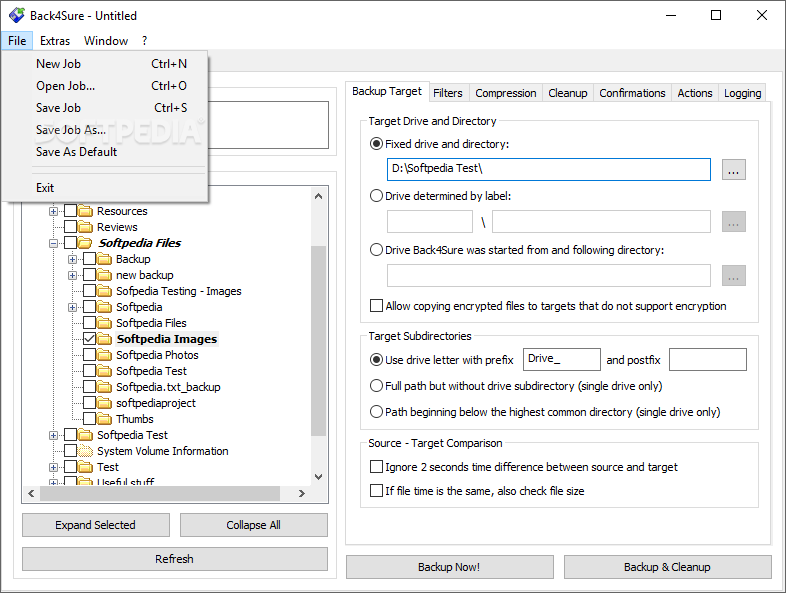The width and height of the screenshot is (786, 593).
Task: Enable also check file size option
Action: pyautogui.click(x=376, y=491)
